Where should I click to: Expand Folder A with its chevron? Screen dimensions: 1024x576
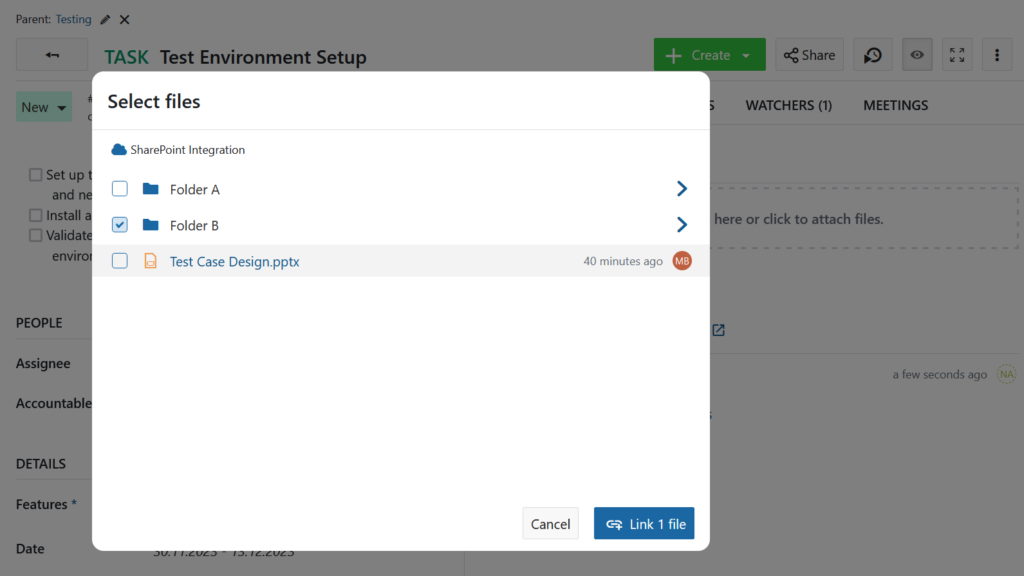tap(682, 188)
